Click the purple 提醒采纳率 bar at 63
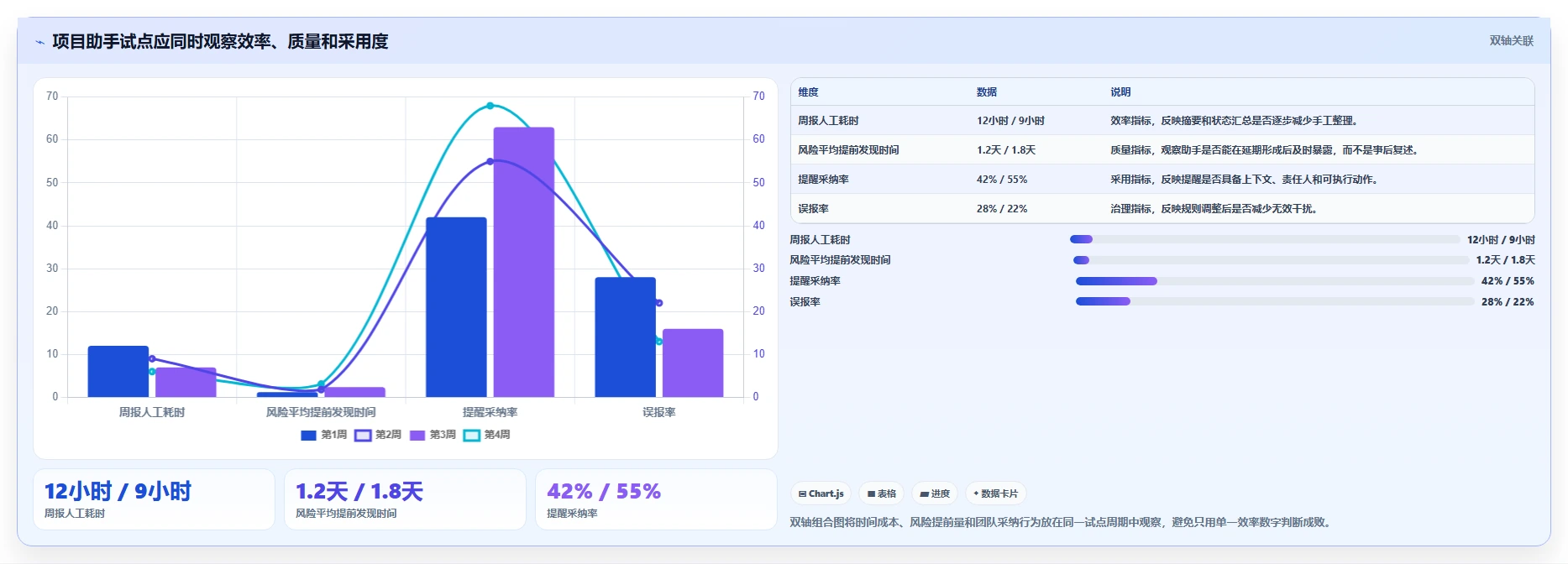The height and width of the screenshot is (564, 1568). (524, 262)
